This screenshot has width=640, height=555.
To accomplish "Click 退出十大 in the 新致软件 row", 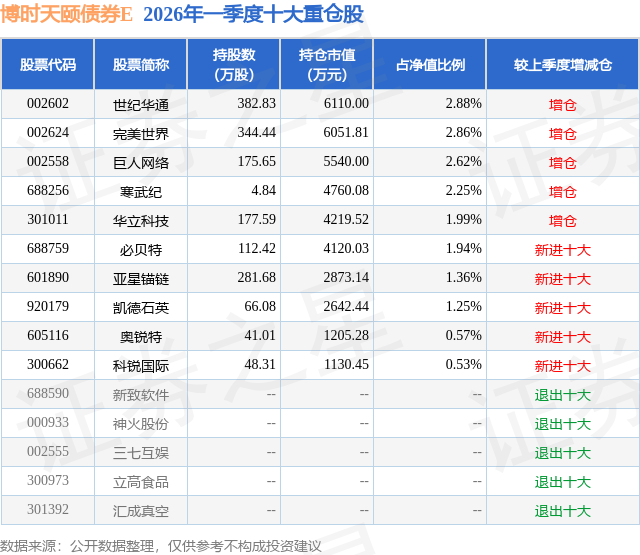I will pos(563,395).
